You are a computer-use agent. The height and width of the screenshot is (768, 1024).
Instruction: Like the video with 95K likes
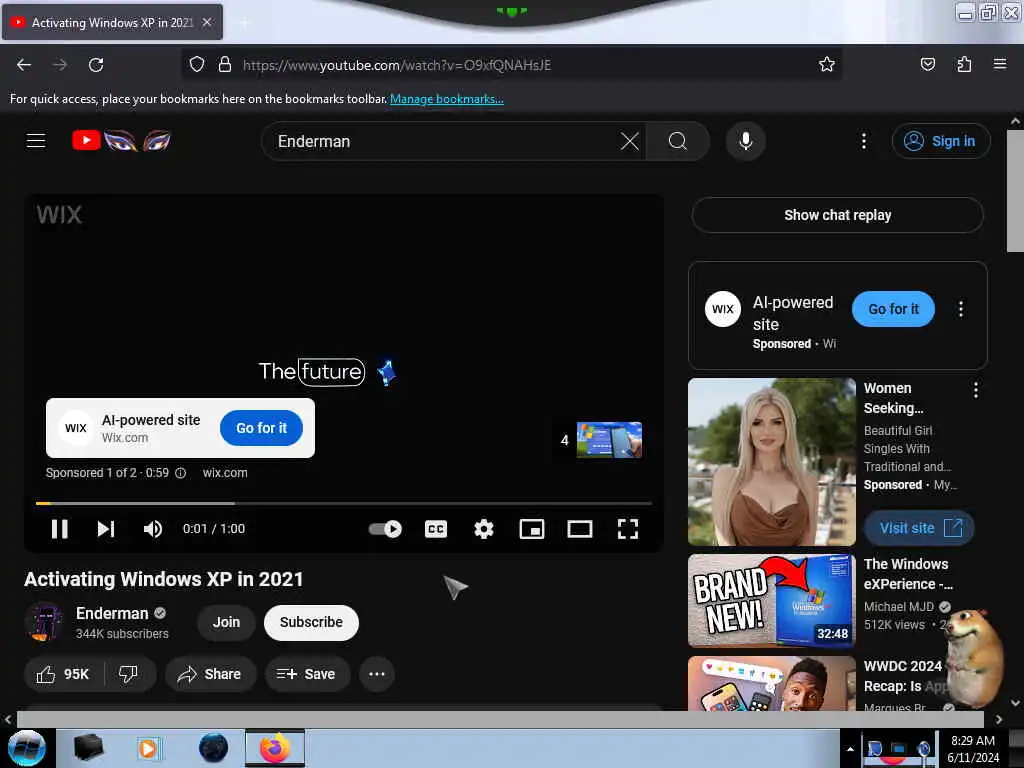63,674
